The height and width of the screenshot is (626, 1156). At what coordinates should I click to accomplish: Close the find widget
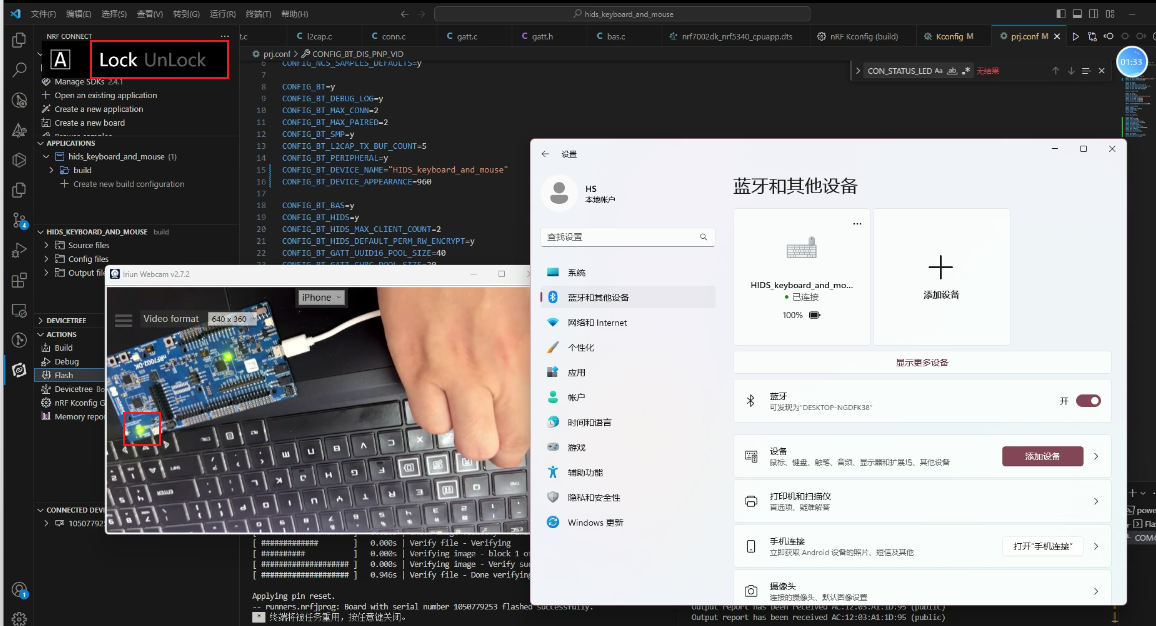tap(1101, 71)
